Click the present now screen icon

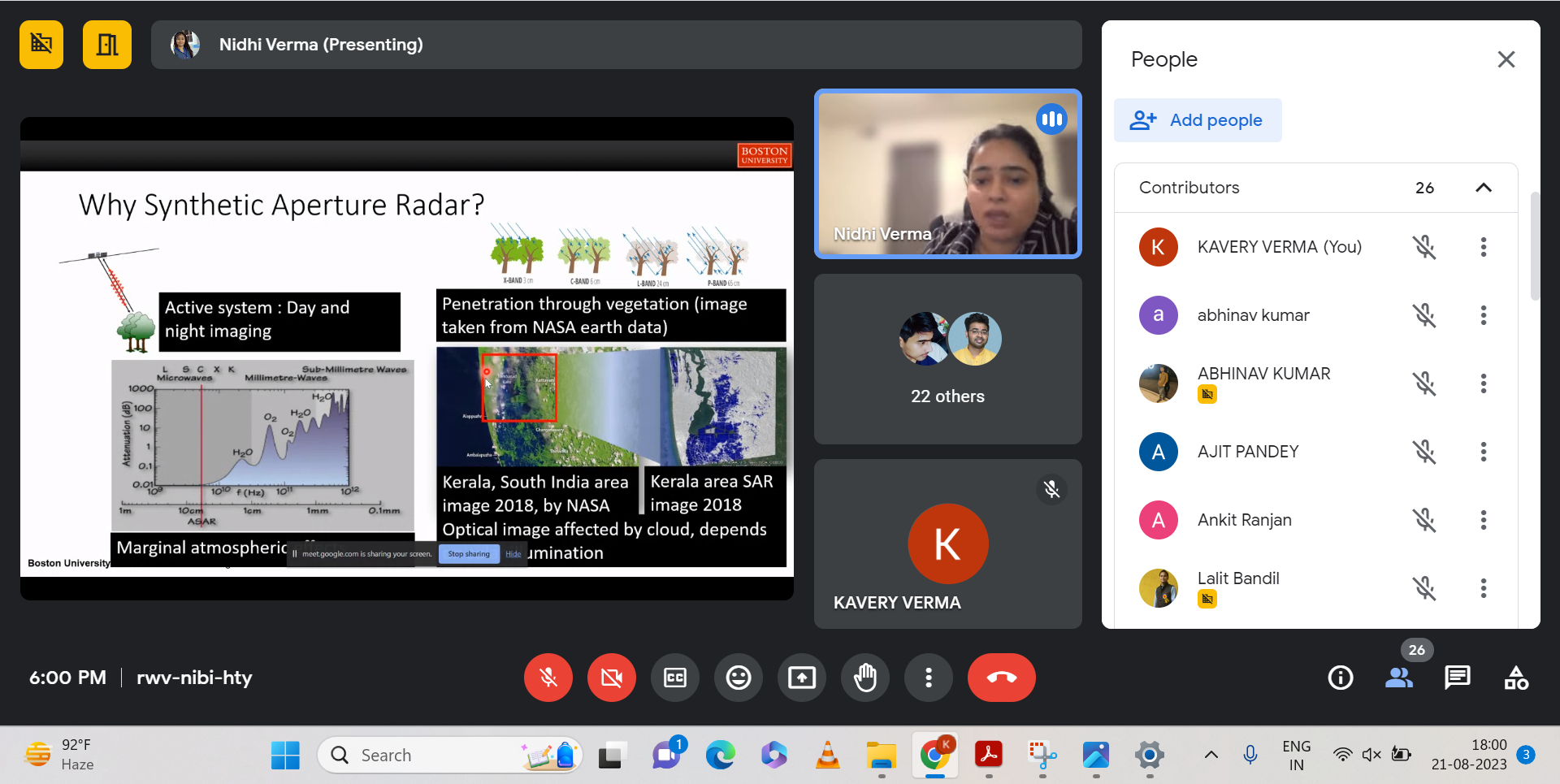(x=801, y=678)
